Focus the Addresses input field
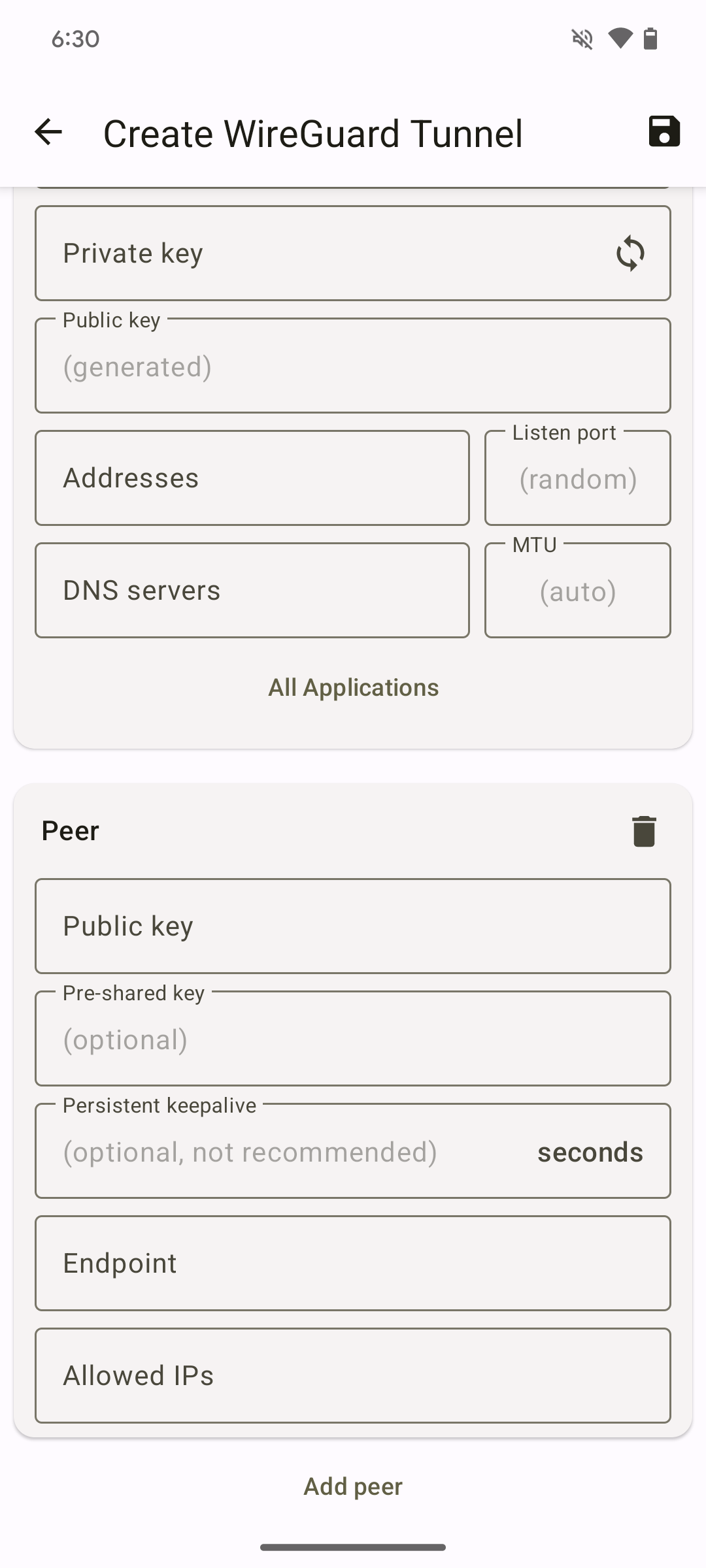 [x=252, y=478]
